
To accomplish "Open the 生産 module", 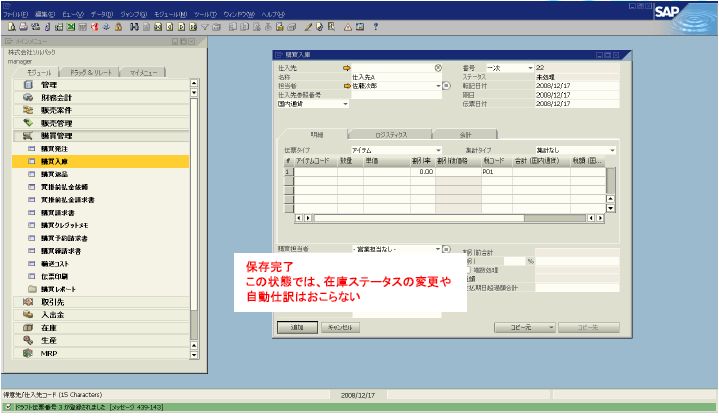I will pyautogui.click(x=101, y=341).
